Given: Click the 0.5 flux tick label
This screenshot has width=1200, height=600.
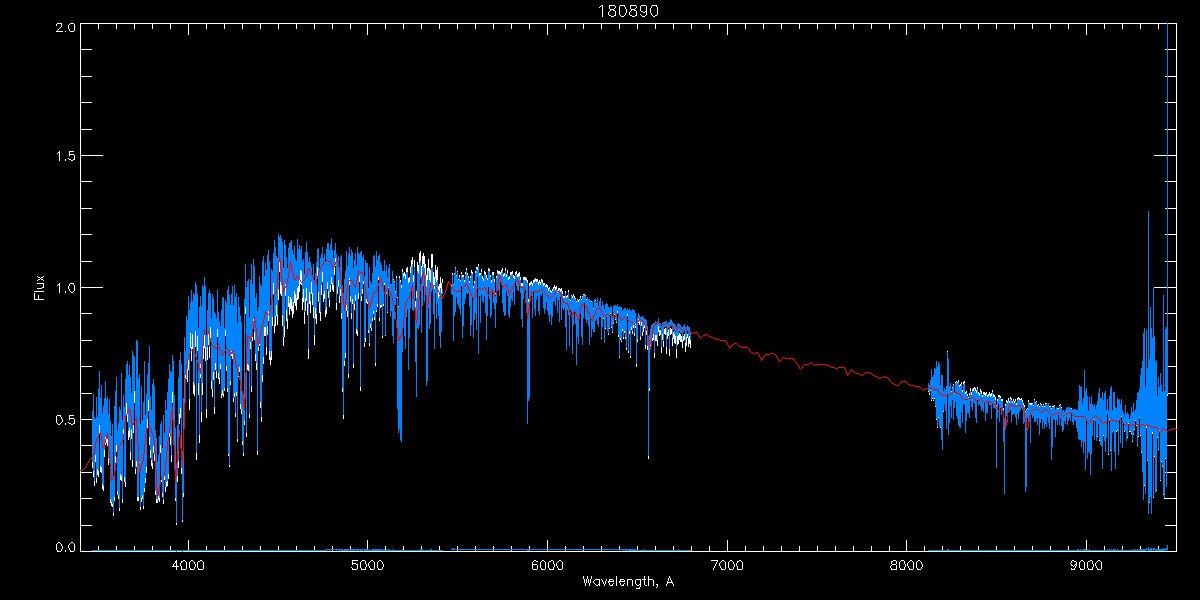Looking at the screenshot, I should (65, 419).
